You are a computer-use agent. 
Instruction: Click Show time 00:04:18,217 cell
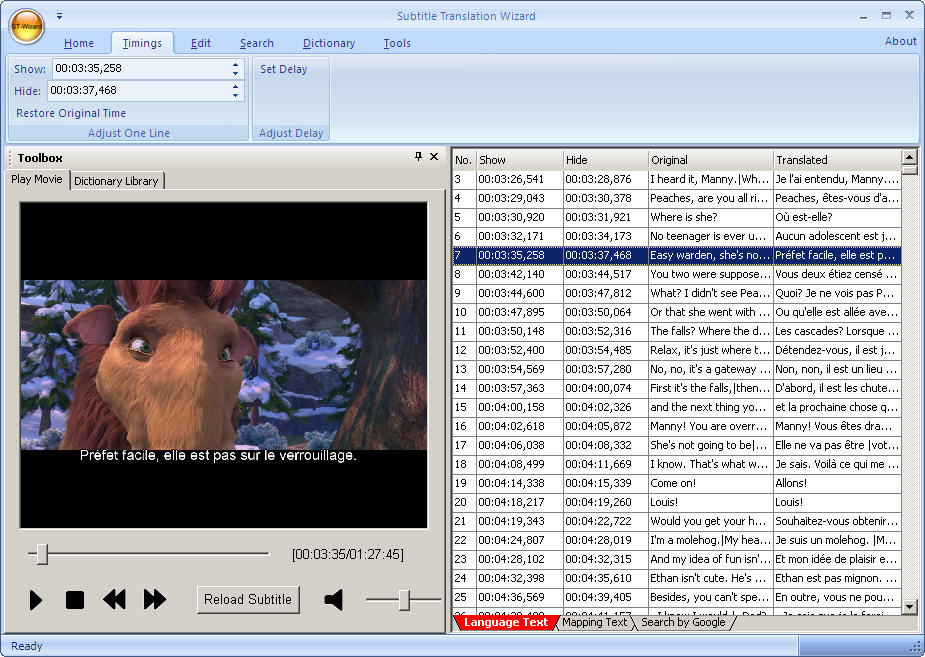click(x=520, y=502)
